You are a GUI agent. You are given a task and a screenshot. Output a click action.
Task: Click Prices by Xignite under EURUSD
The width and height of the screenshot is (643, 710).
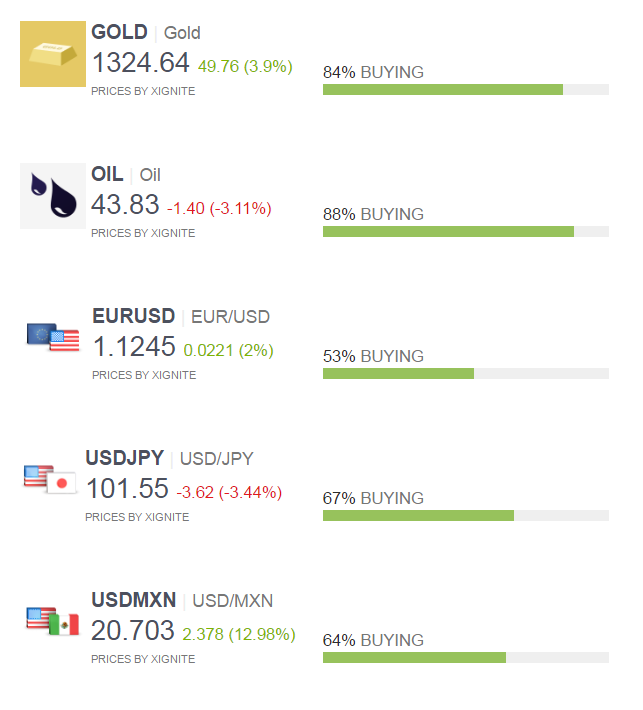[x=144, y=375]
